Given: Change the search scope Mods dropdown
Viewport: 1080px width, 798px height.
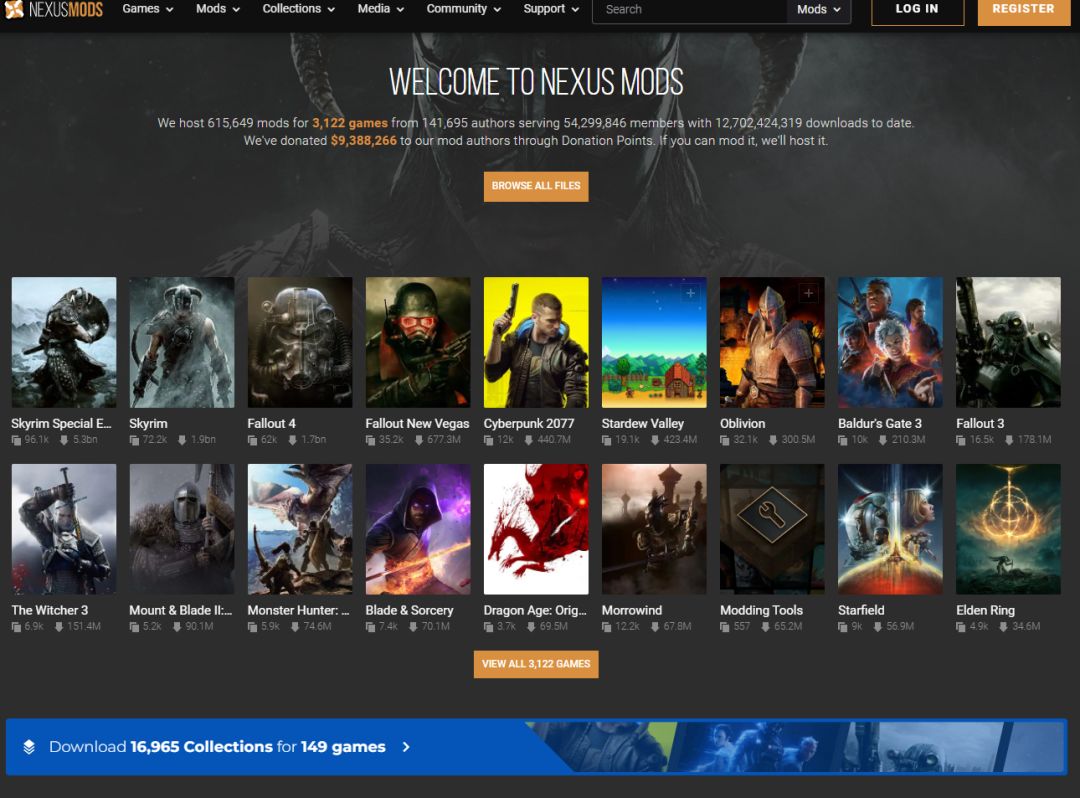Looking at the screenshot, I should pyautogui.click(x=819, y=10).
